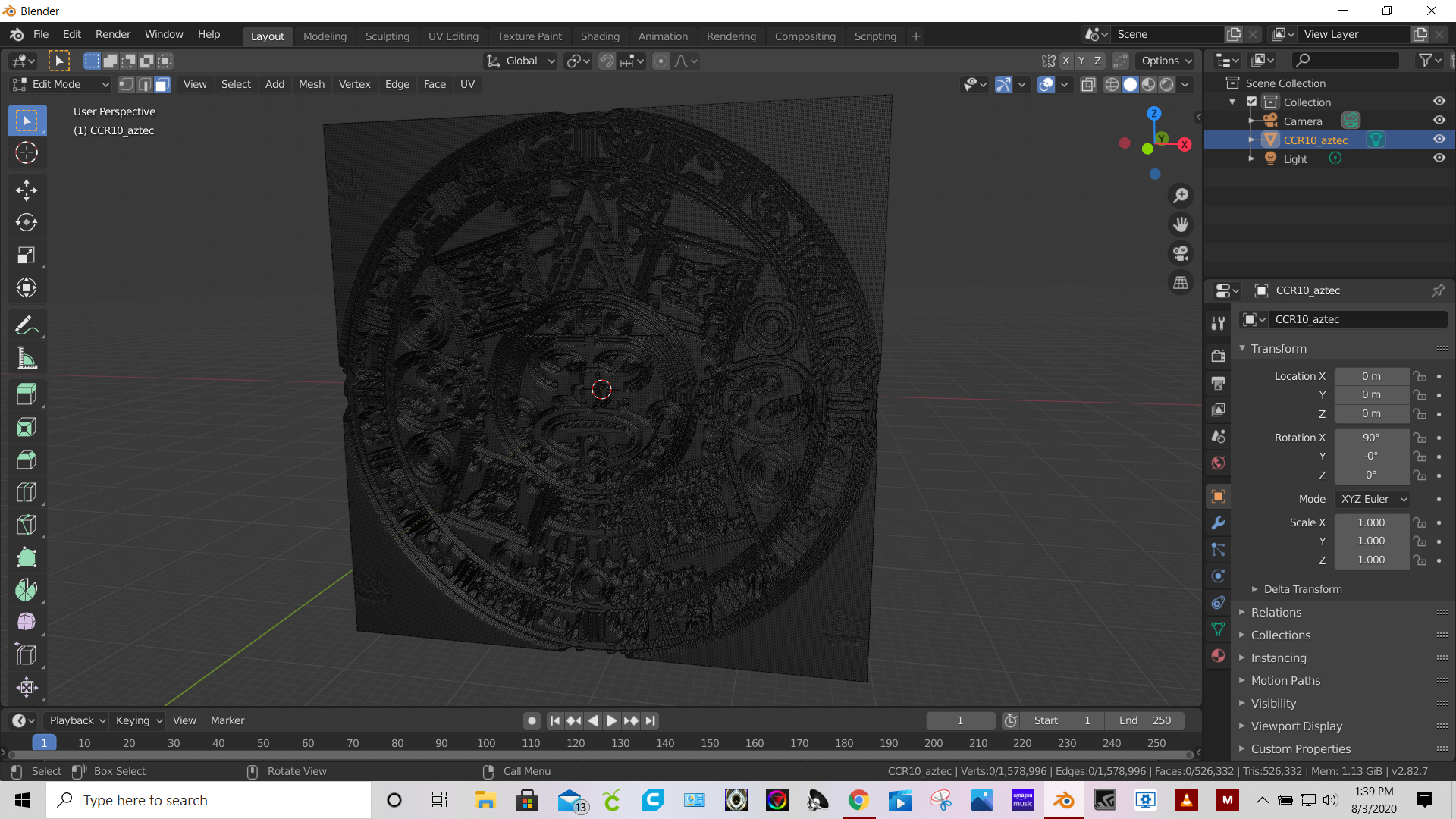Expand the Delta Transform section

click(1303, 589)
